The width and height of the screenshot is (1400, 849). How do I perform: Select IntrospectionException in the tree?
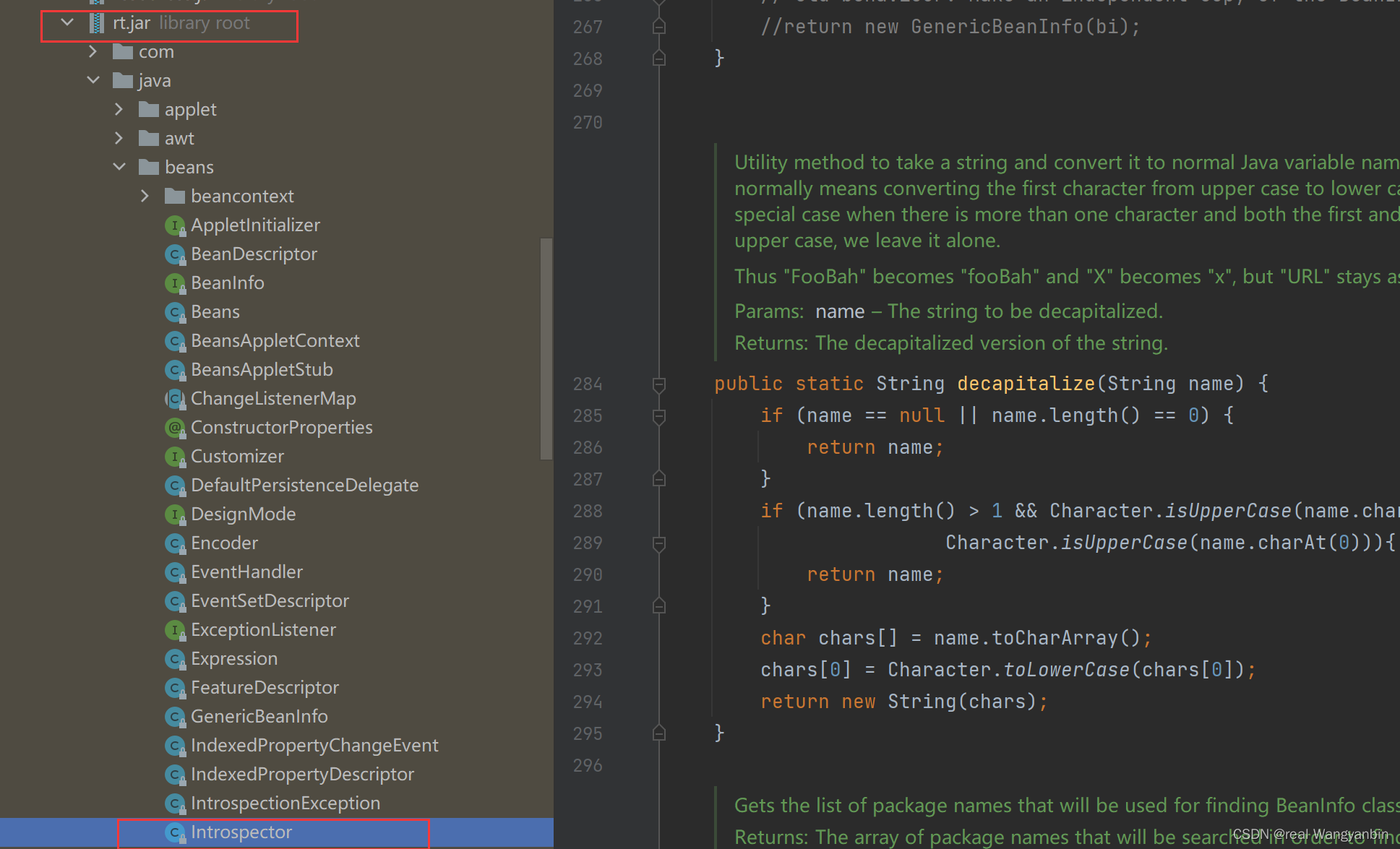[285, 803]
